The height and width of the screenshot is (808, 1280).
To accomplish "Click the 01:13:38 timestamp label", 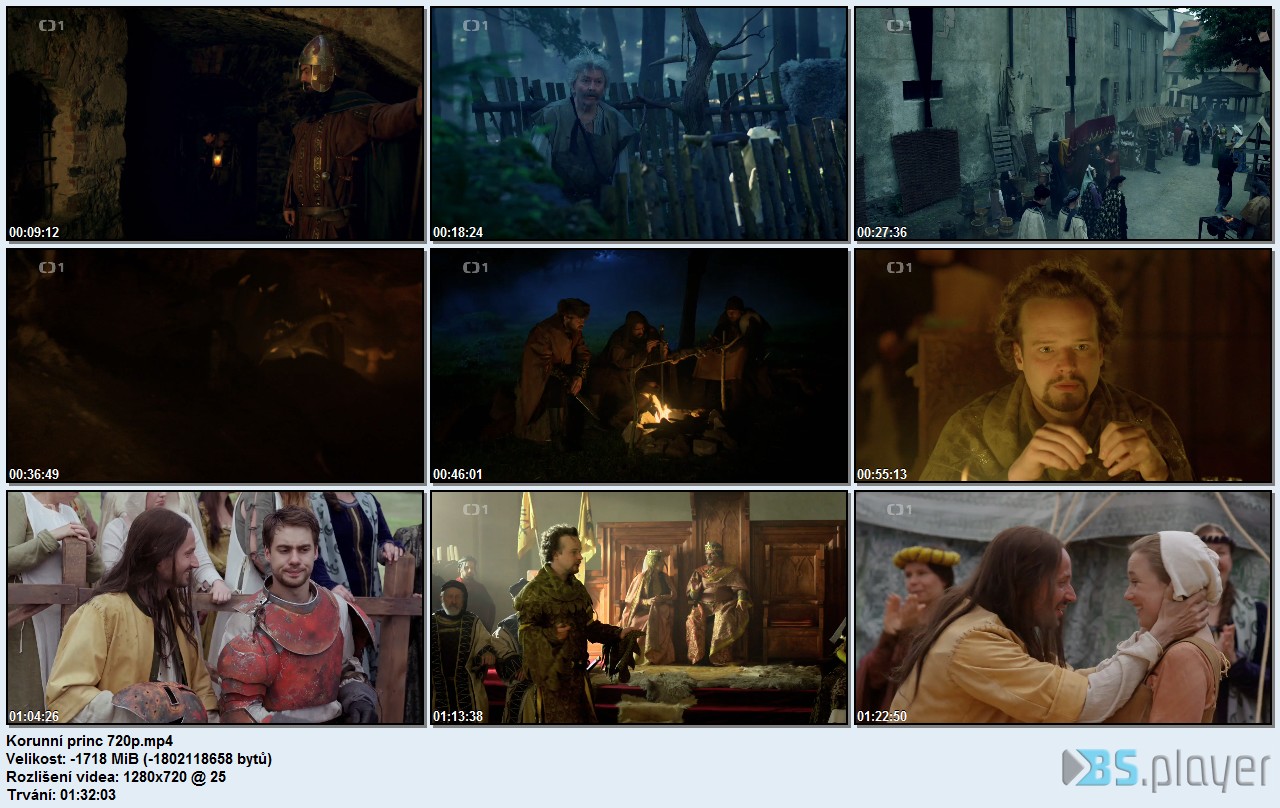I will (458, 716).
